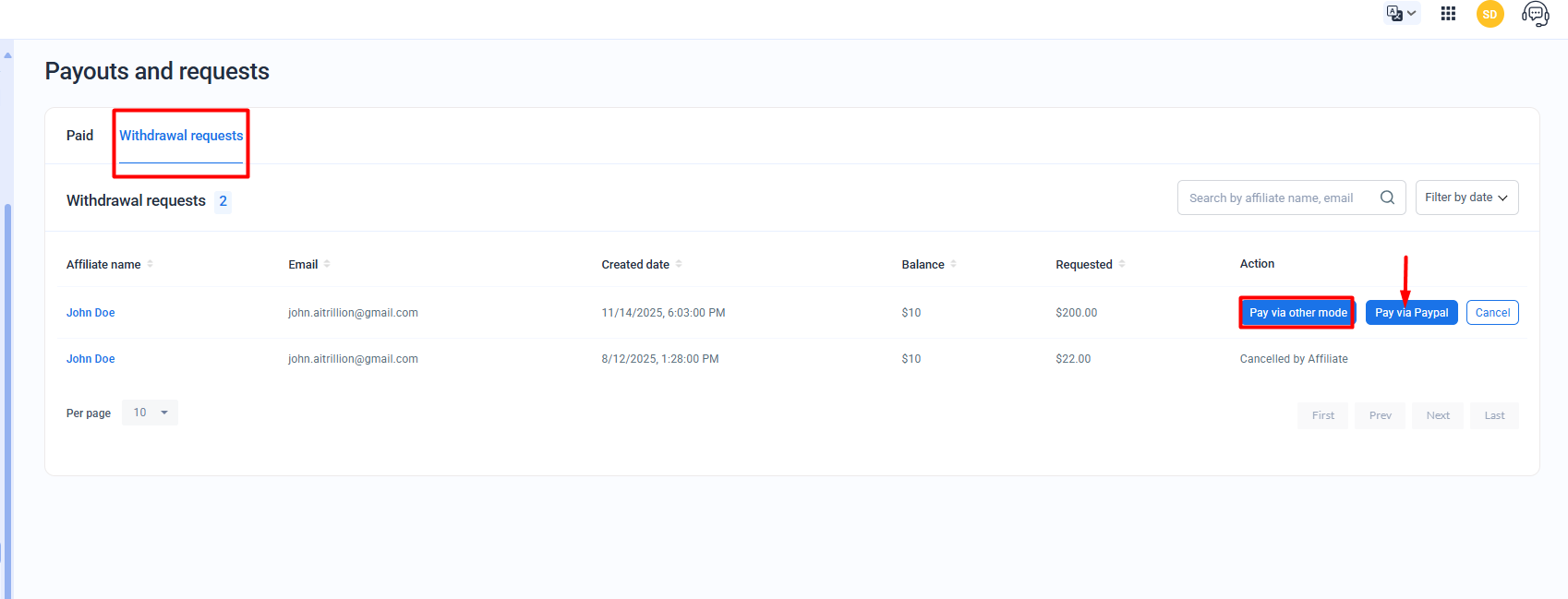Switch to the Paid tab

(79, 136)
